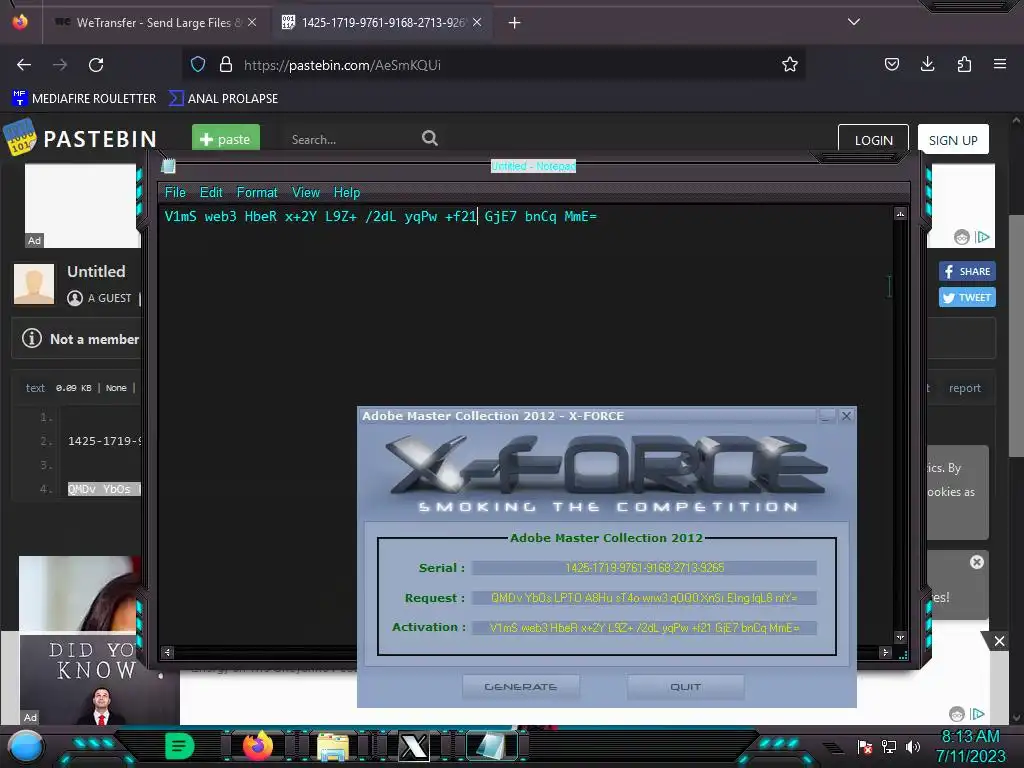The height and width of the screenshot is (768, 1024).
Task: Open the Firefox downloads panel
Action: pyautogui.click(x=927, y=64)
